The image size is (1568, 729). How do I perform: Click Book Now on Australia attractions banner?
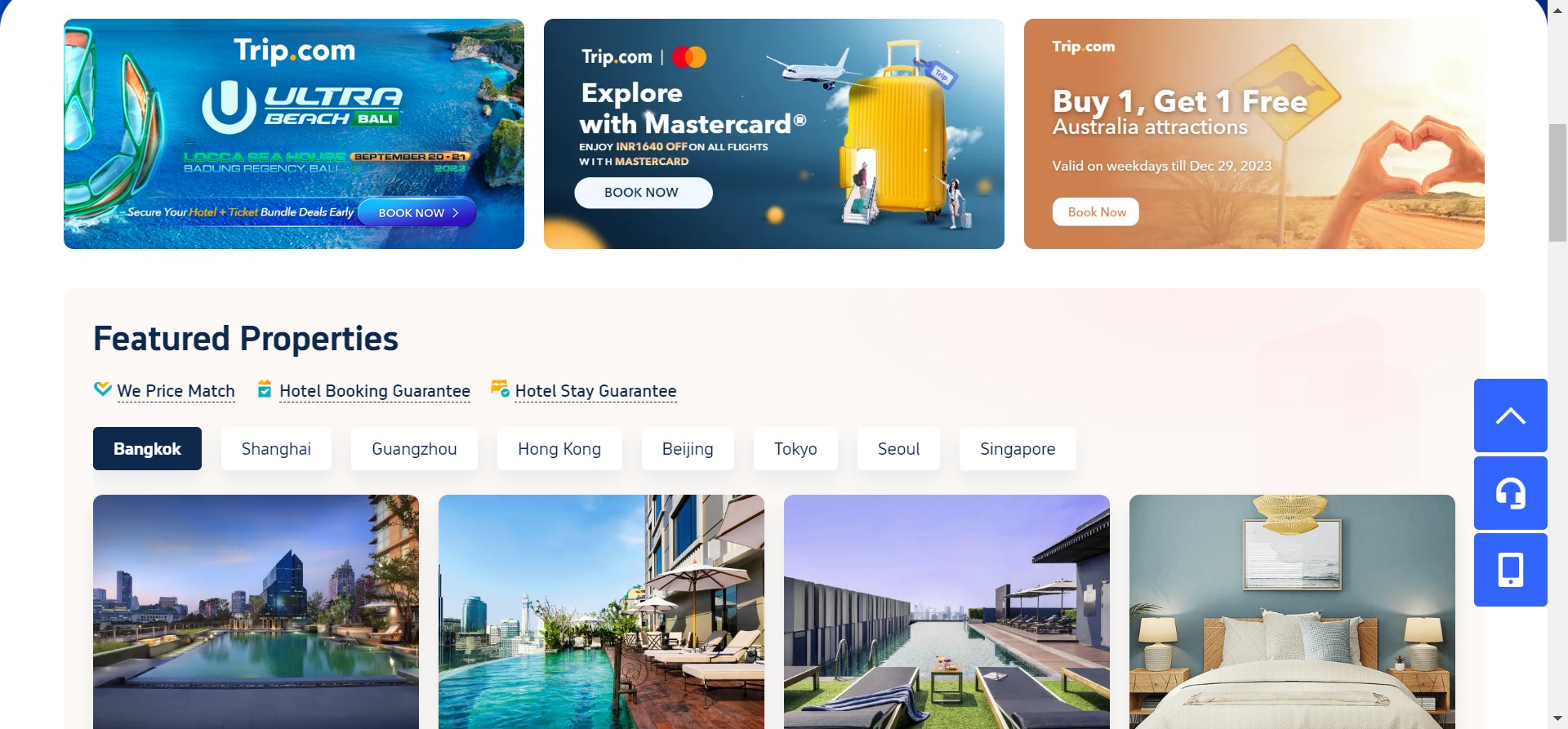[x=1096, y=212]
